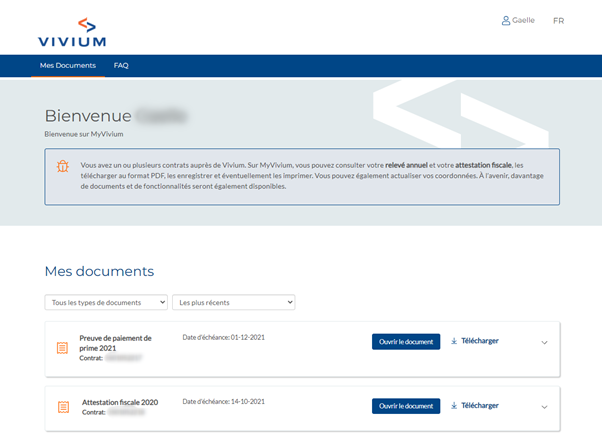The image size is (602, 439).
Task: Click bold 'attestation fiscale' in notice
Action: click(x=483, y=165)
